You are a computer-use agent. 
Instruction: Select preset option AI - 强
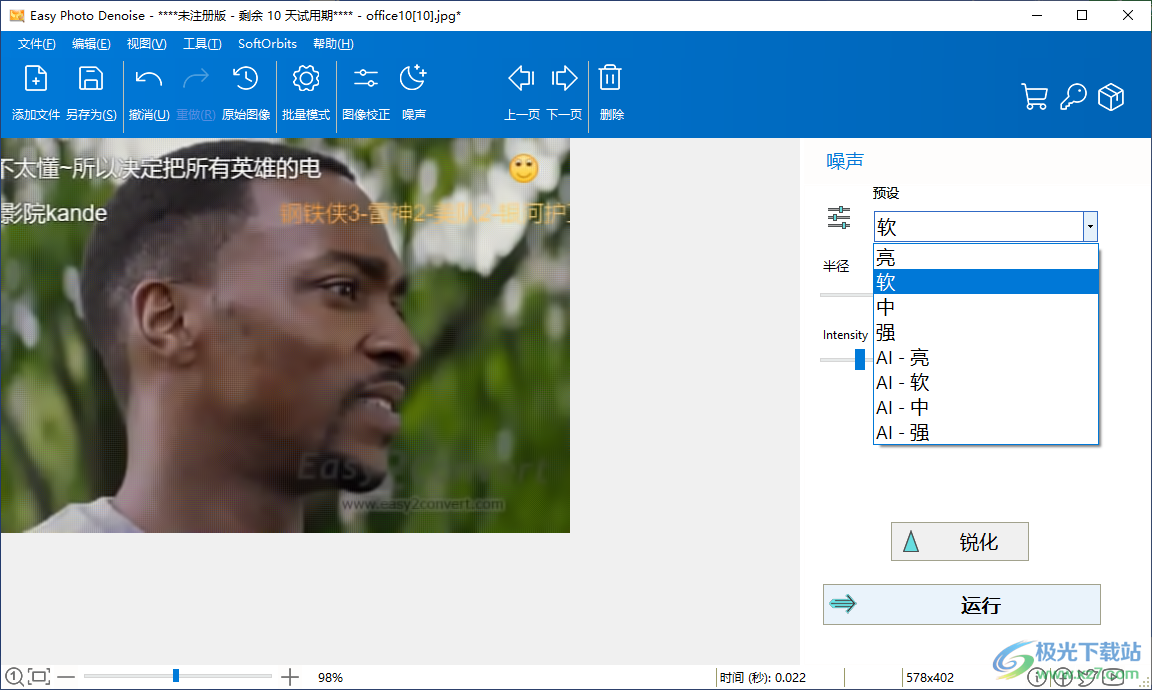(985, 432)
